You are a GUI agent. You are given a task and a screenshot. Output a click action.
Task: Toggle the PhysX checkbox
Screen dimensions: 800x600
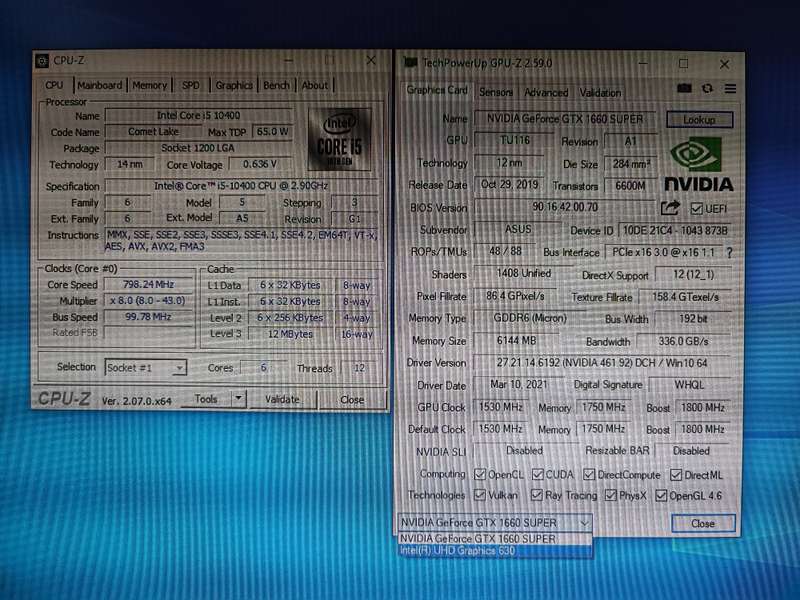[x=610, y=495]
